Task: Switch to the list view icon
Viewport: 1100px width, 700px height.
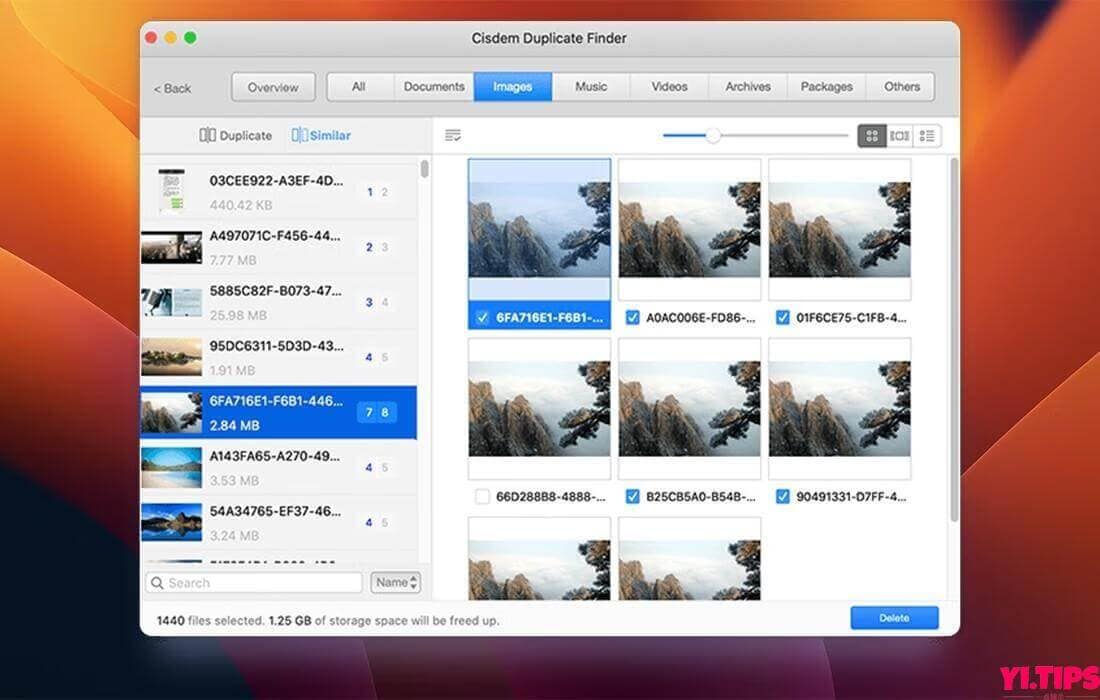Action: point(927,135)
